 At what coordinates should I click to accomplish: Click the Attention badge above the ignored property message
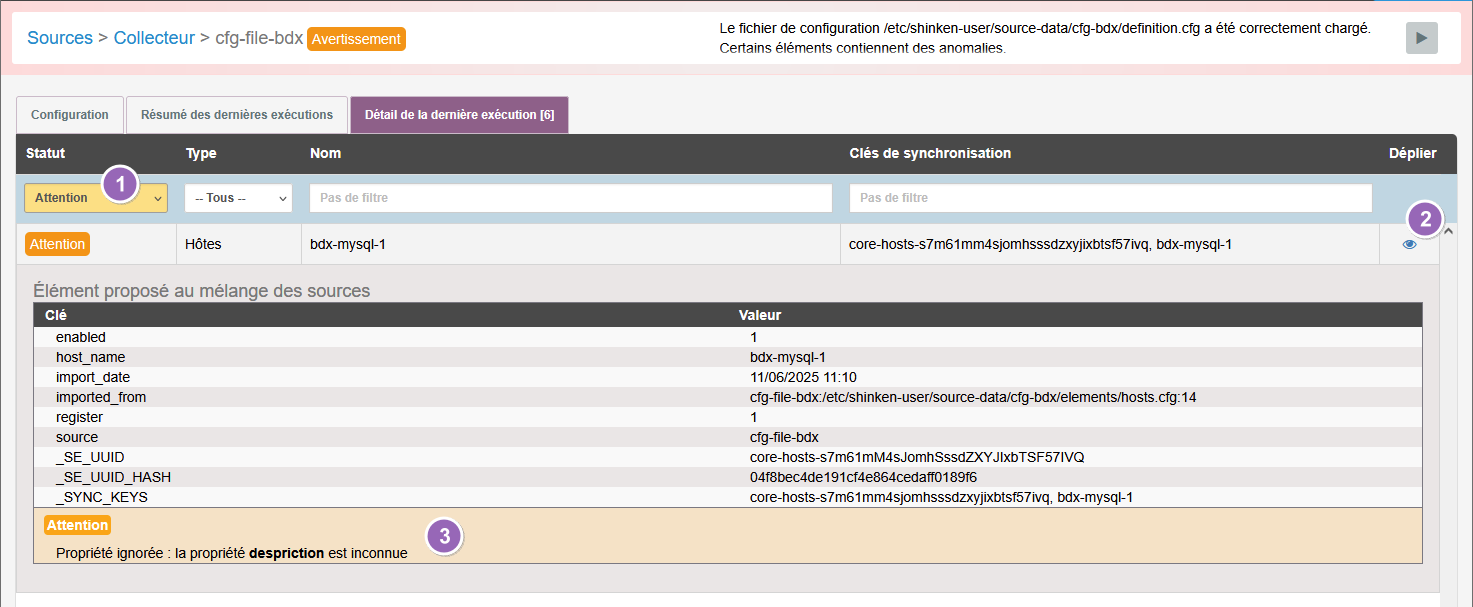(x=77, y=525)
